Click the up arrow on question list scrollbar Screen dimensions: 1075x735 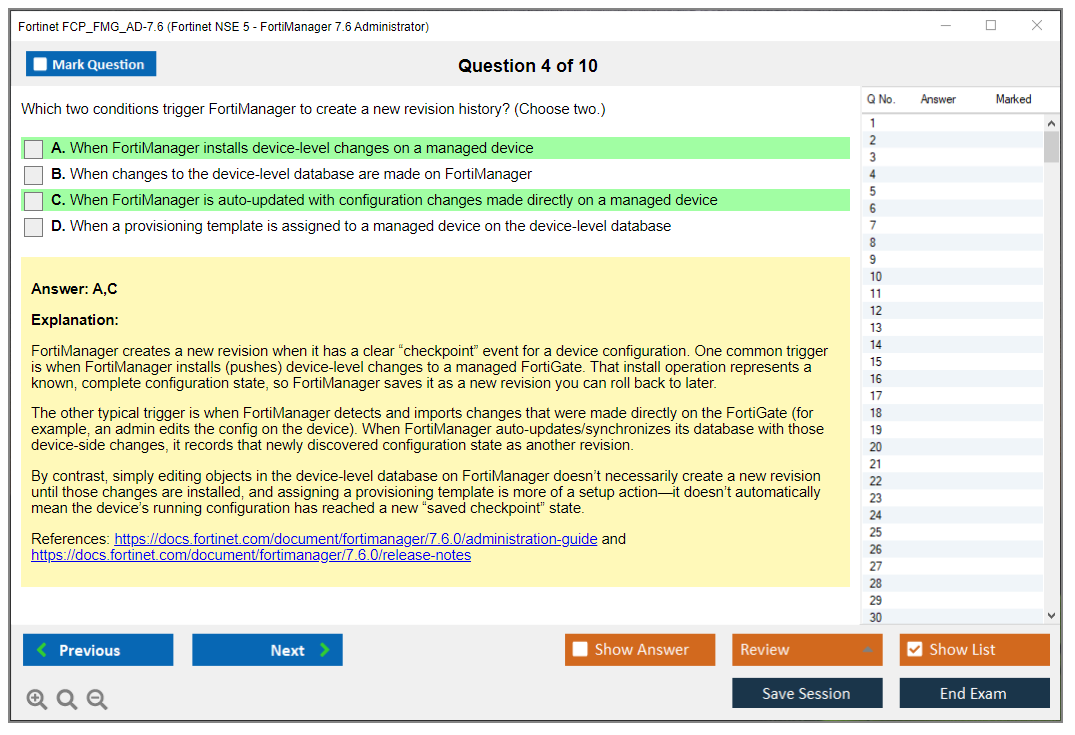pos(1052,122)
